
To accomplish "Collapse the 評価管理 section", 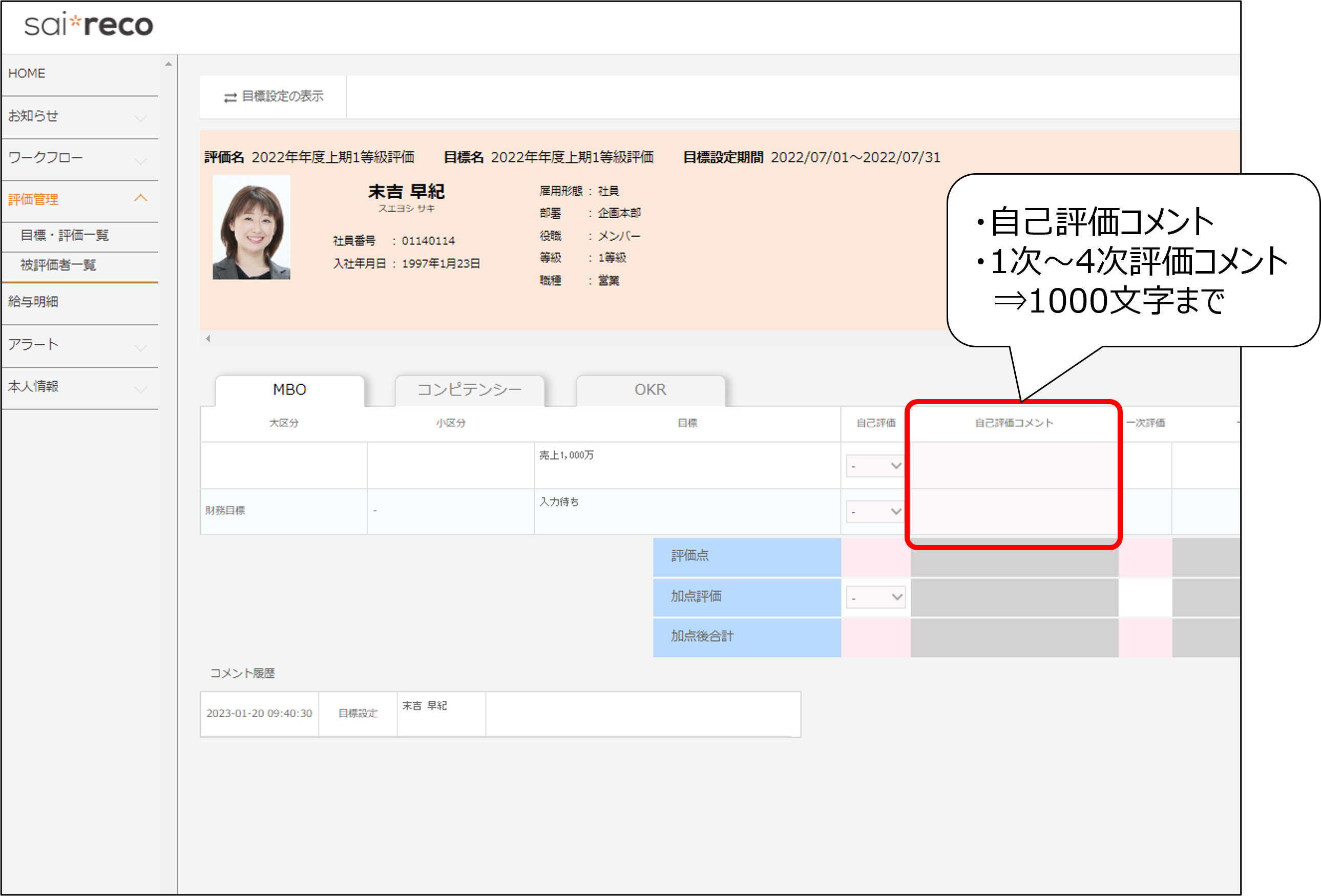I will click(x=140, y=198).
